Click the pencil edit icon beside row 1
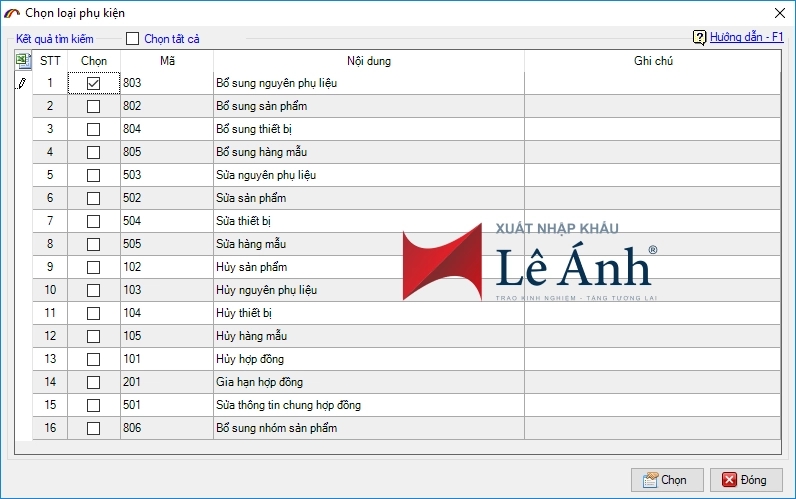Image resolution: width=796 pixels, height=499 pixels. pos(23,84)
